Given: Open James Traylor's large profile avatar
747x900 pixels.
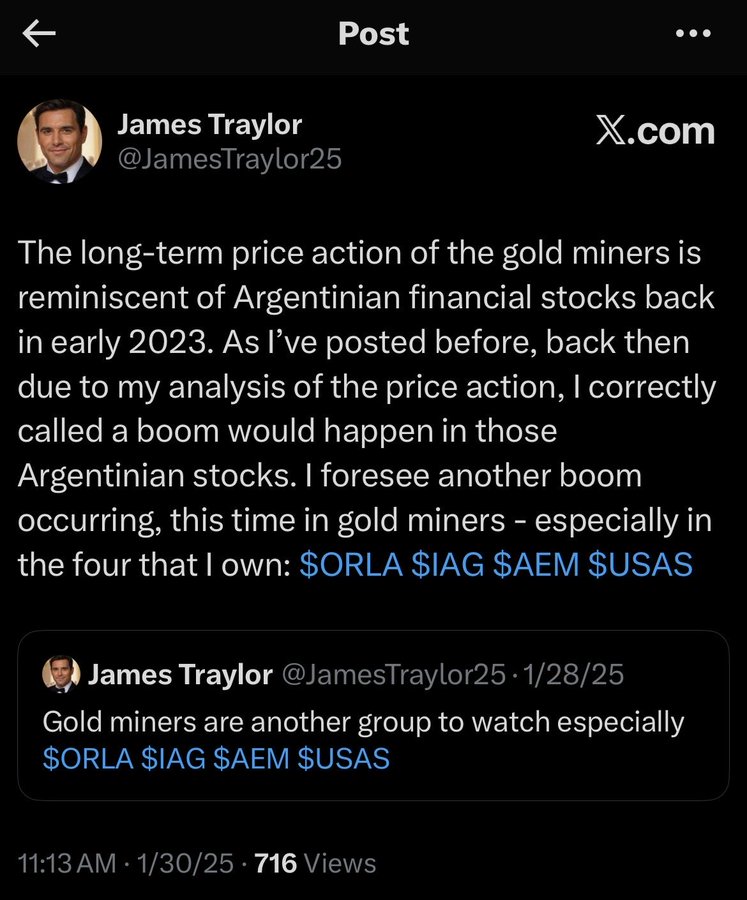Looking at the screenshot, I should point(60,141).
